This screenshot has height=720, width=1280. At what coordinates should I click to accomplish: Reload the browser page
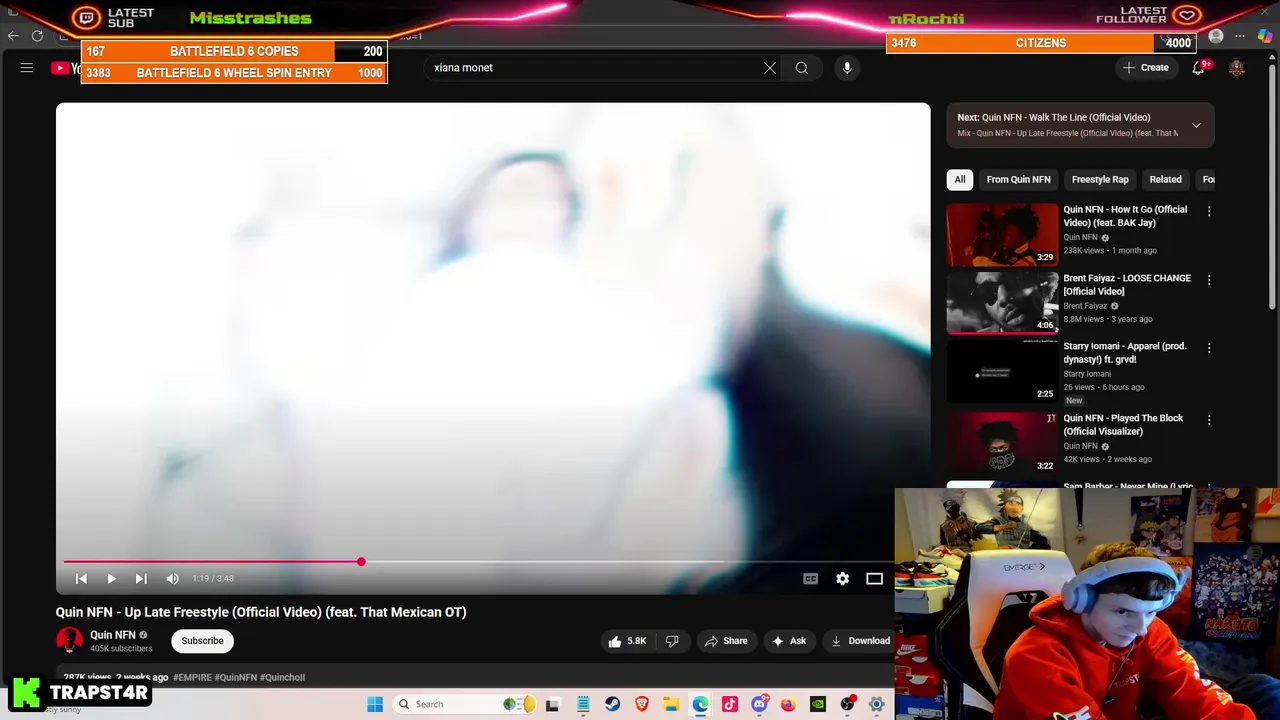click(x=38, y=36)
